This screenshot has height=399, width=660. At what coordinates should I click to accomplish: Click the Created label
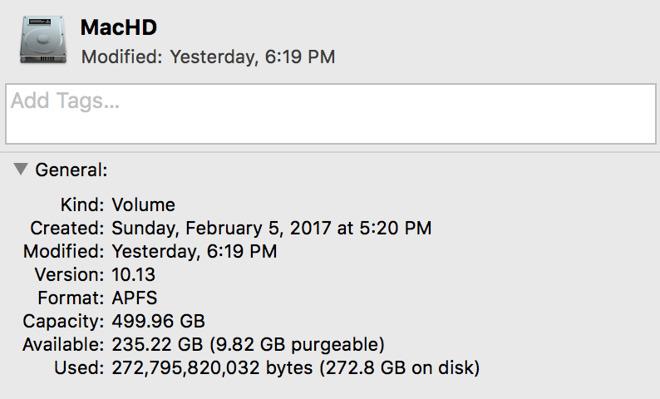pos(67,228)
